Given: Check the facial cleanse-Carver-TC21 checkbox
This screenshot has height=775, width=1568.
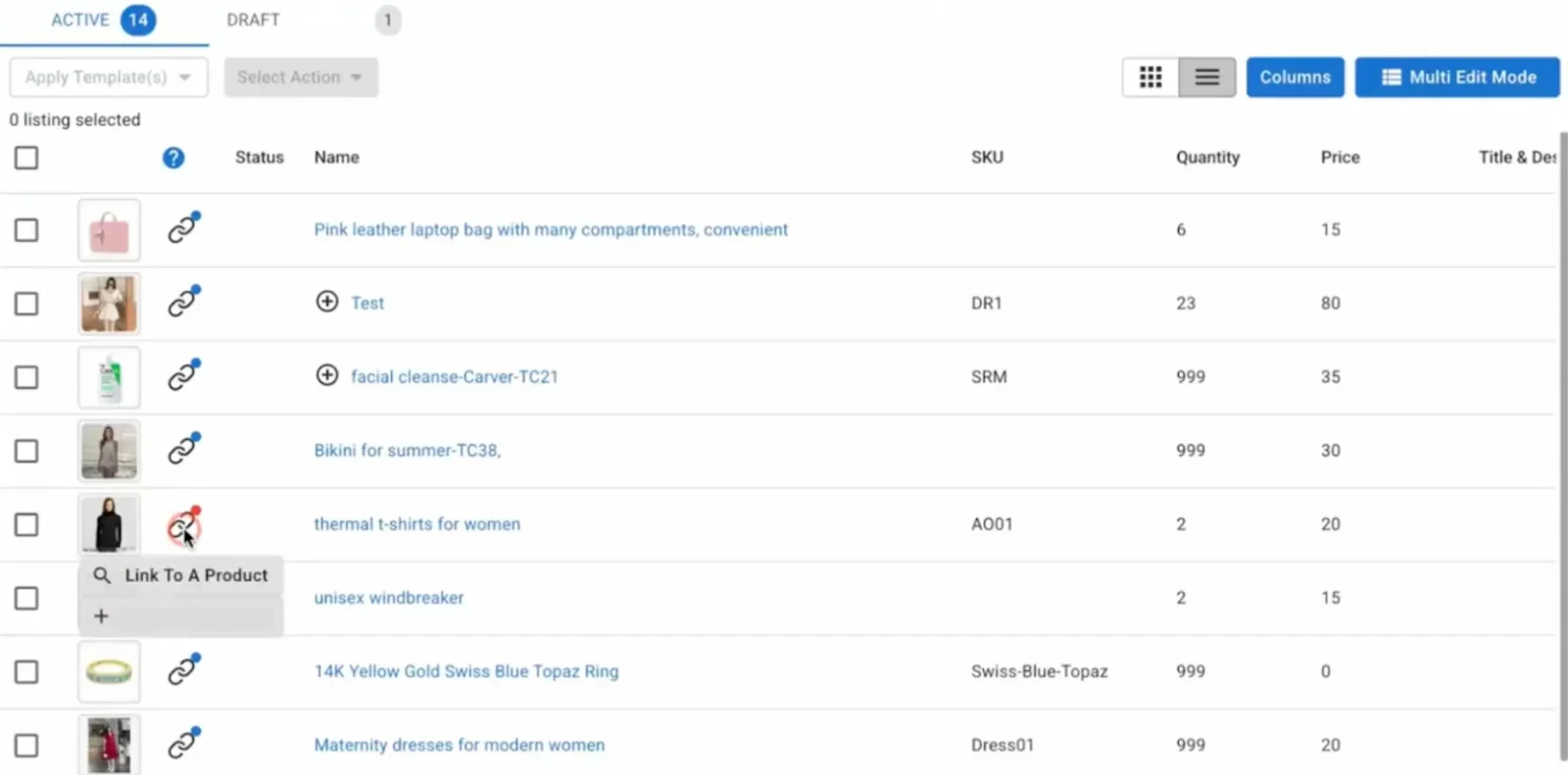Looking at the screenshot, I should click(x=26, y=377).
